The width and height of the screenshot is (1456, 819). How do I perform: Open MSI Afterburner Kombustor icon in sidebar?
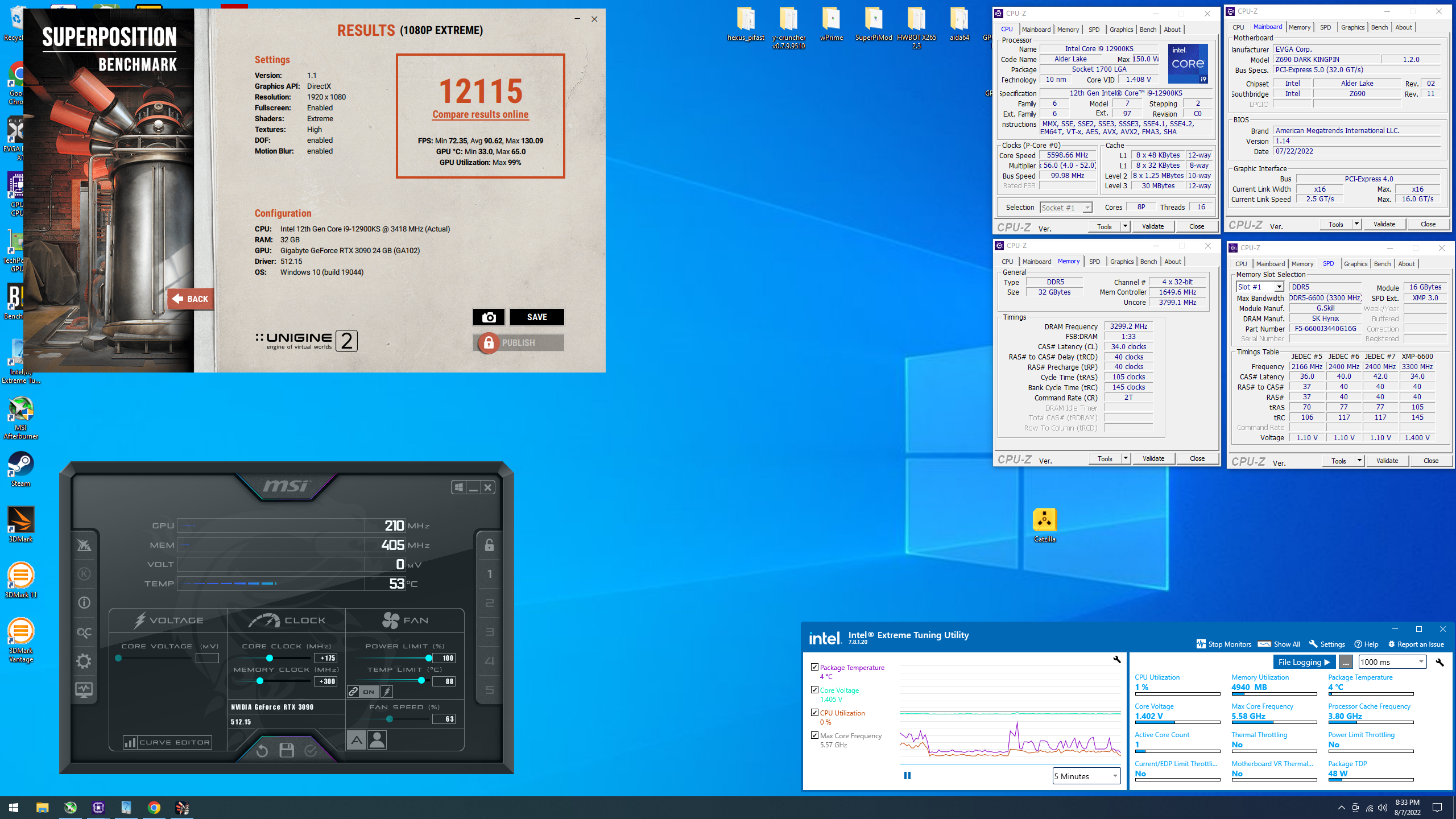(x=84, y=545)
